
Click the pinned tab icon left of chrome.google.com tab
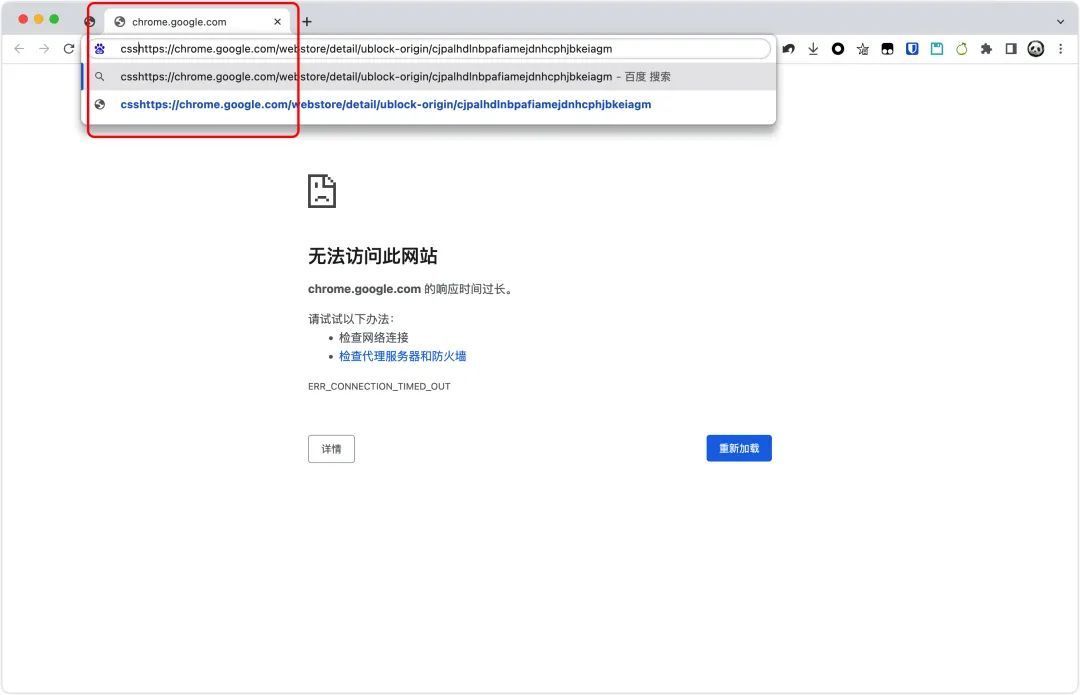90,22
